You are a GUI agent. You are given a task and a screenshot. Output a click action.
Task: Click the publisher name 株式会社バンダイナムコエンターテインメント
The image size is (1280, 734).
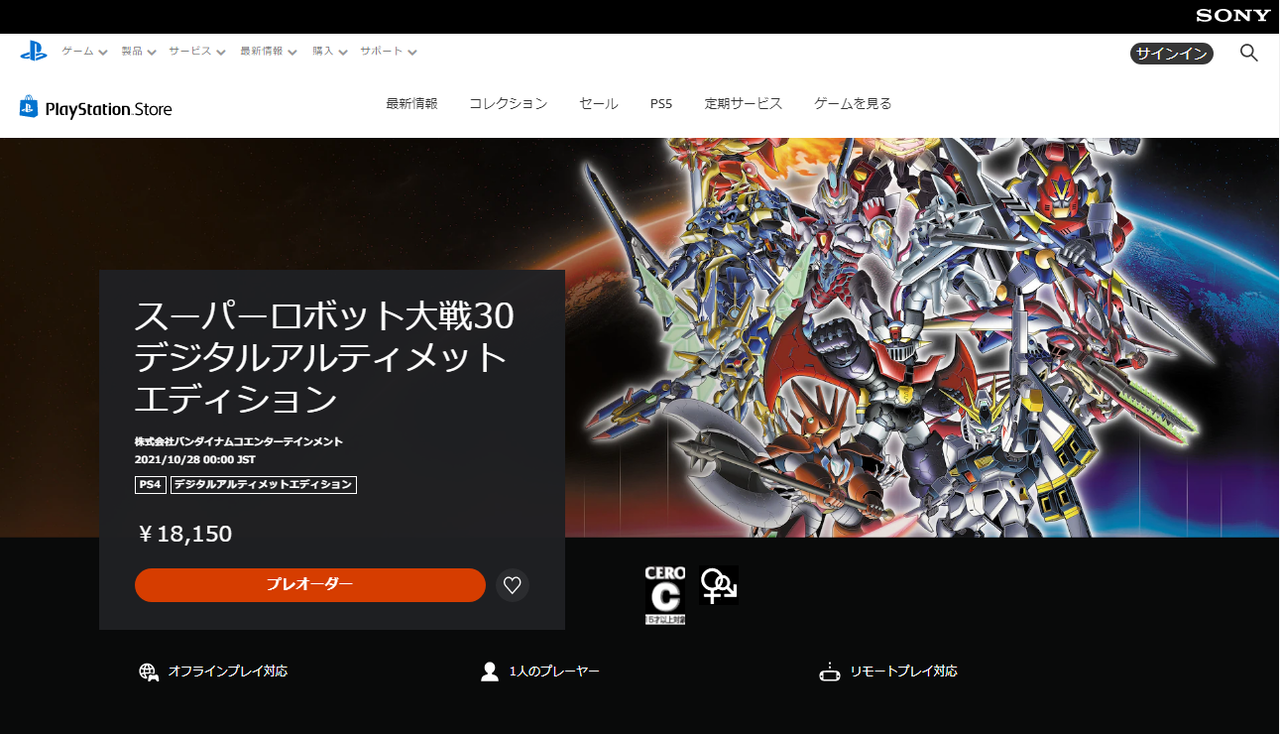click(x=239, y=442)
